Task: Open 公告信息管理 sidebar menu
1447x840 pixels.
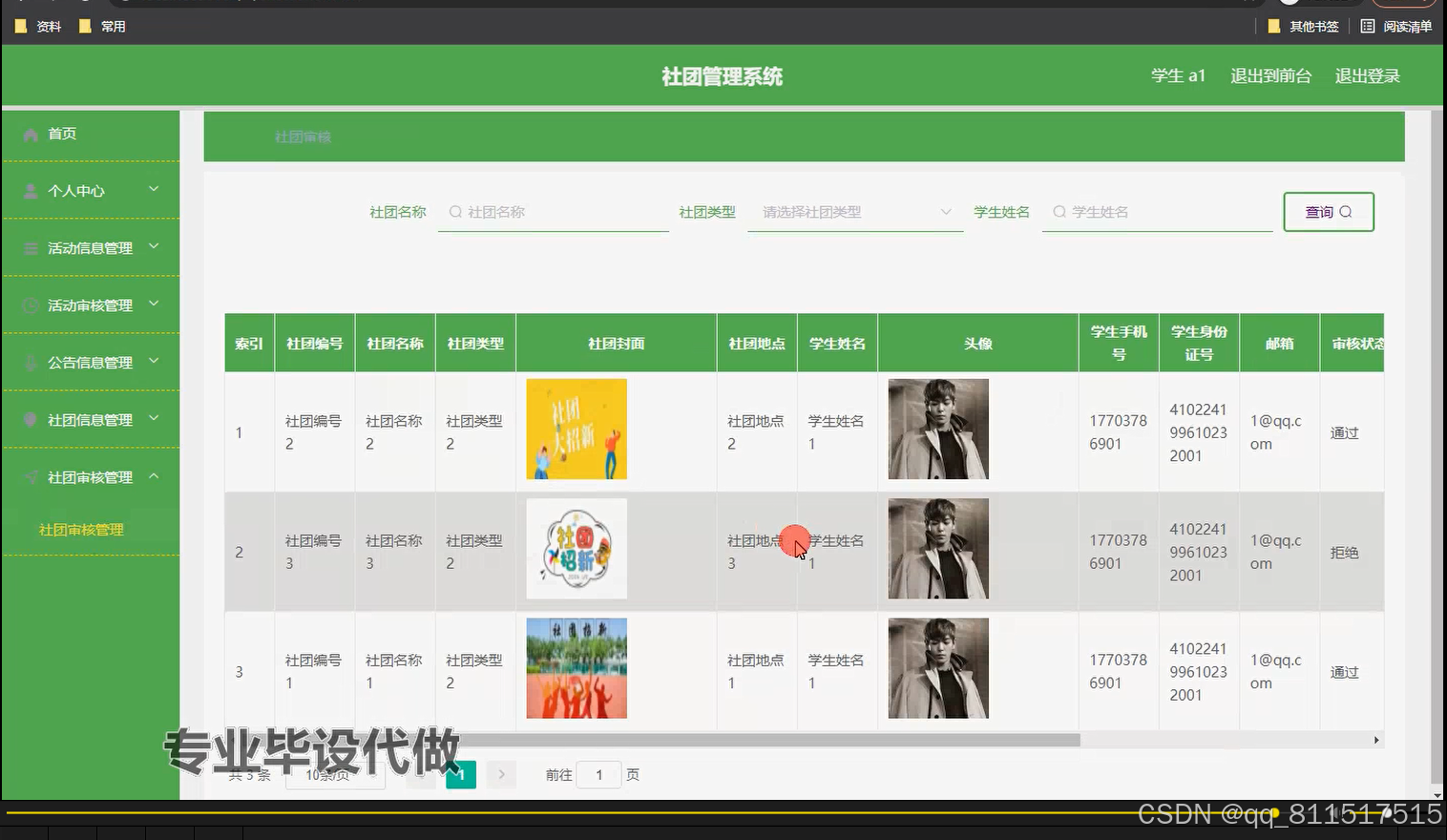Action: (x=91, y=363)
